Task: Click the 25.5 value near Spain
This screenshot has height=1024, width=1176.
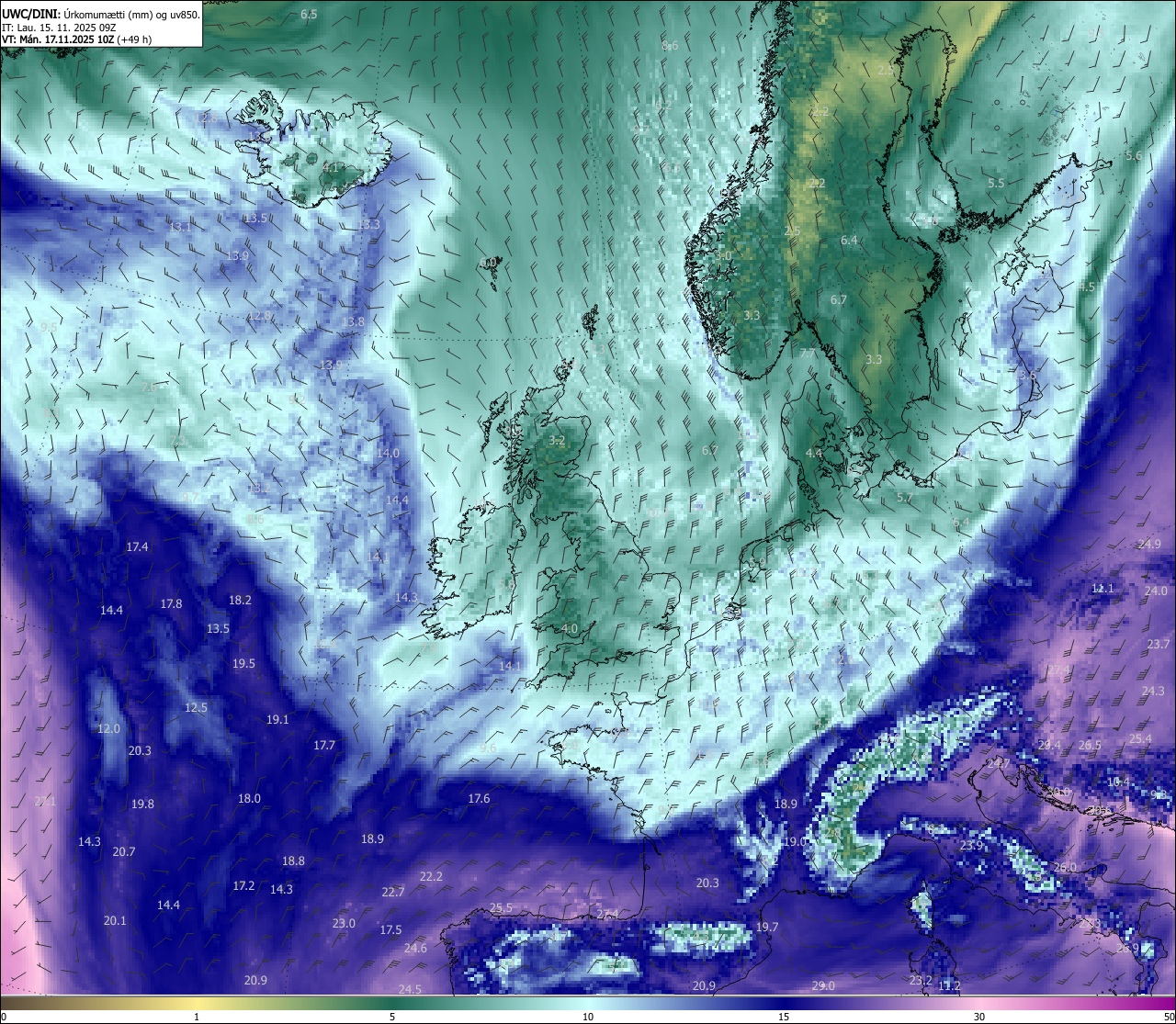Action: [x=501, y=907]
